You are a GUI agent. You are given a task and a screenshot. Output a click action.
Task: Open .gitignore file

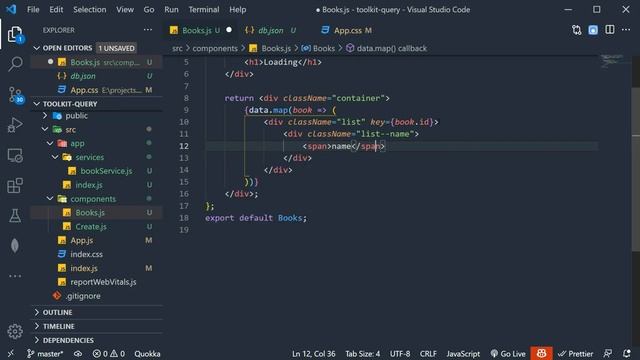97,296
